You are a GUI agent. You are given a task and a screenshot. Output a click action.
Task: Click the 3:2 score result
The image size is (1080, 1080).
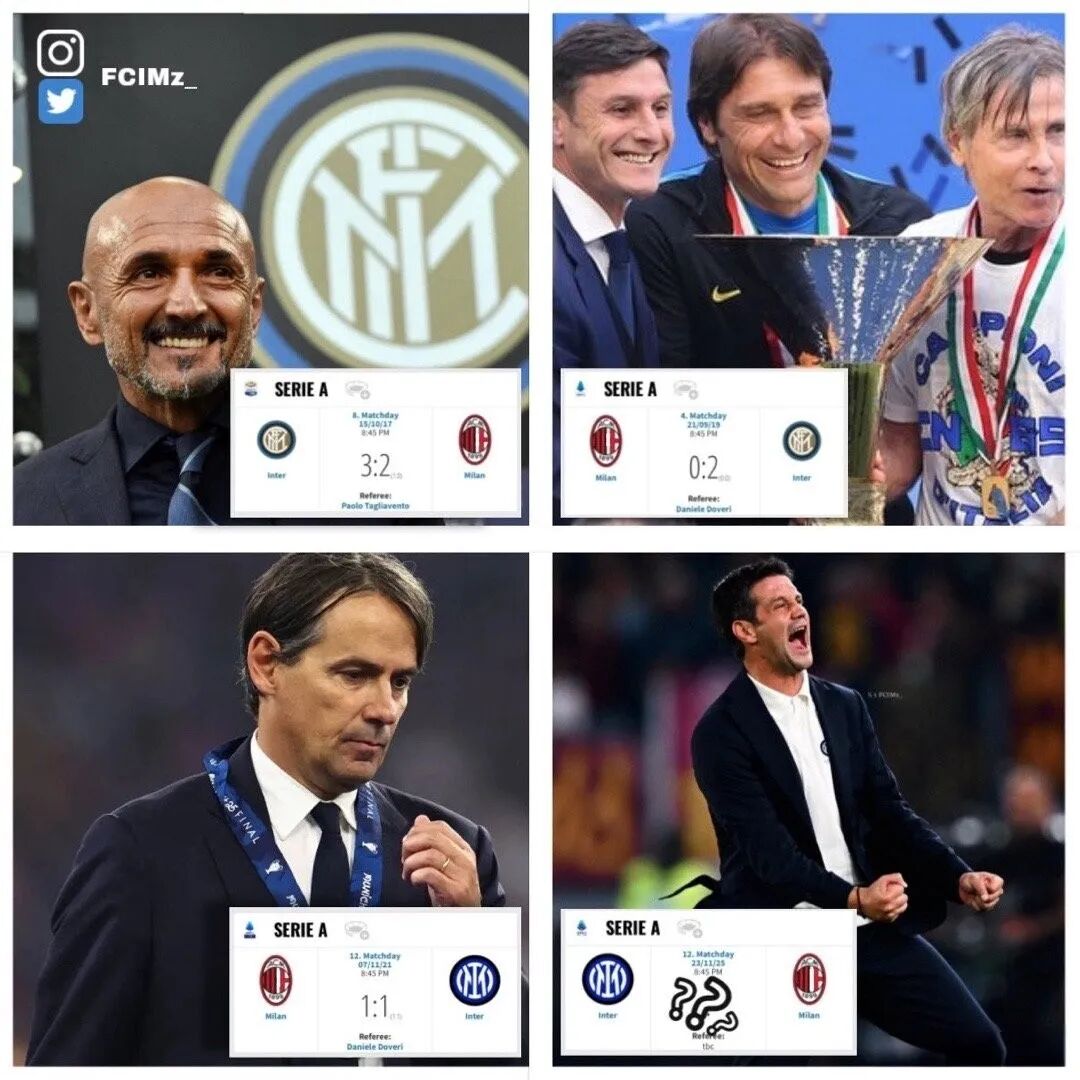click(x=375, y=466)
